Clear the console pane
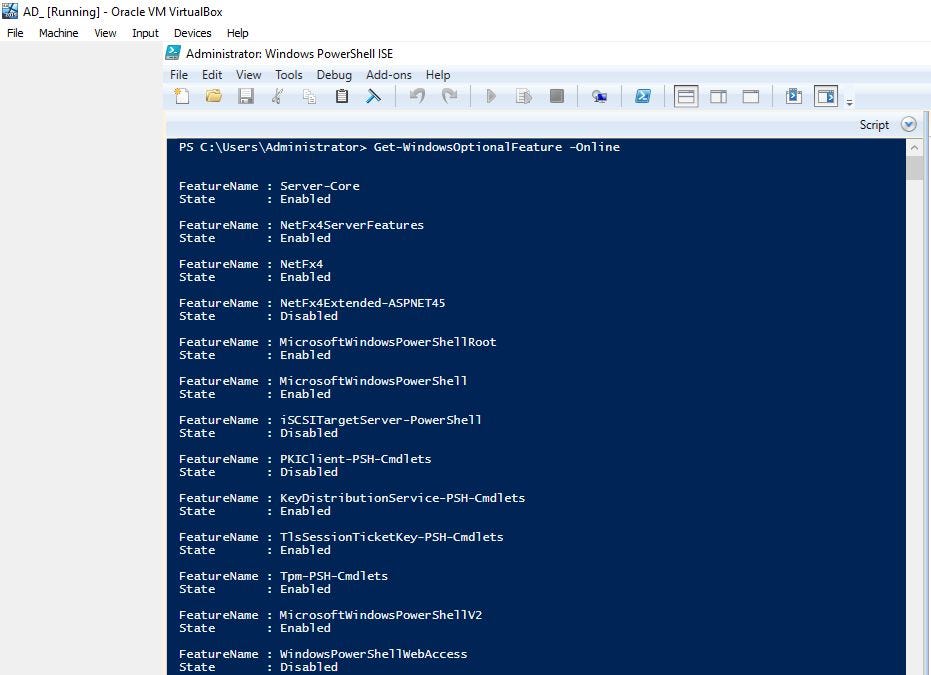Image resolution: width=931 pixels, height=675 pixels. click(x=373, y=96)
